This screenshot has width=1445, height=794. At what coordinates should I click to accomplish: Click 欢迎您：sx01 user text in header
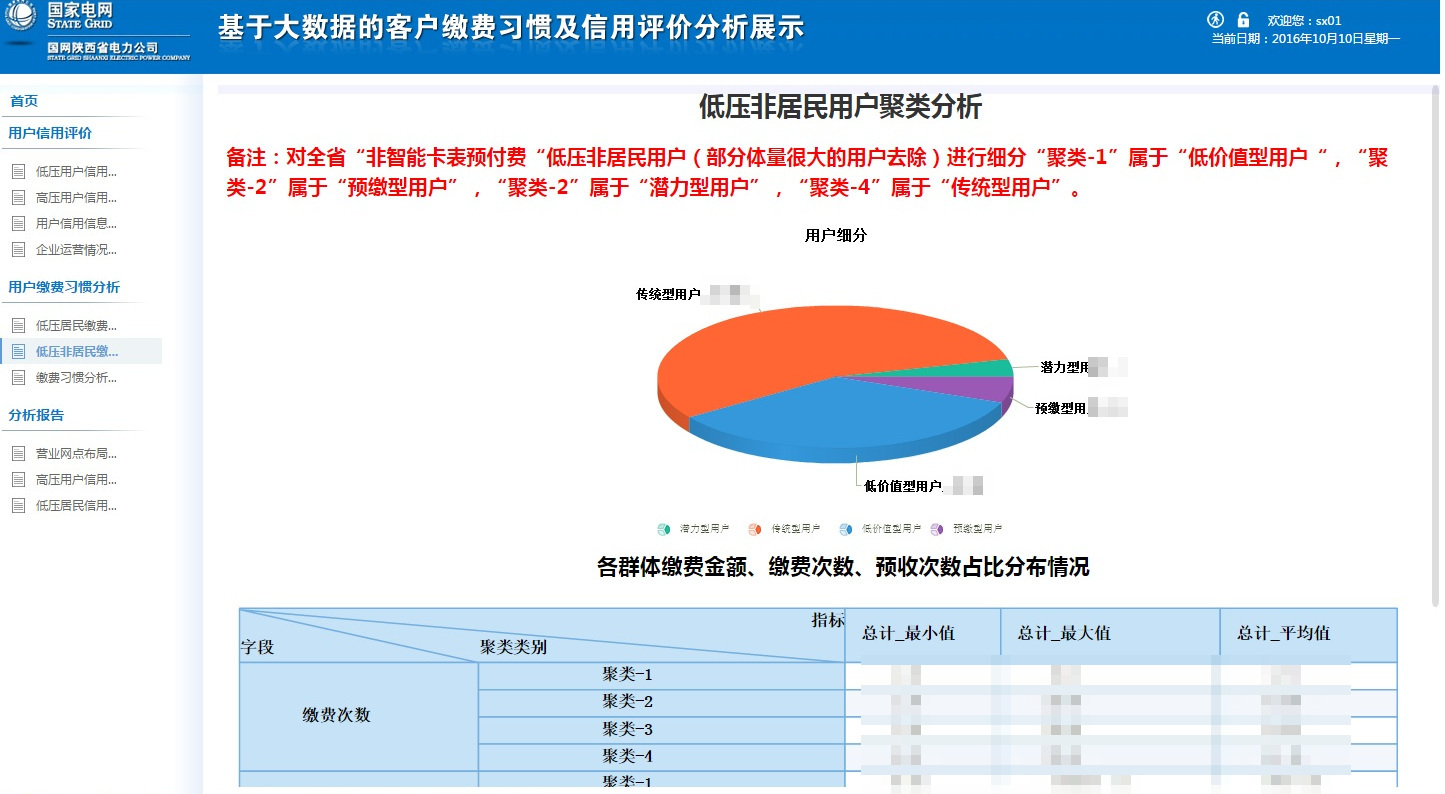(1304, 20)
